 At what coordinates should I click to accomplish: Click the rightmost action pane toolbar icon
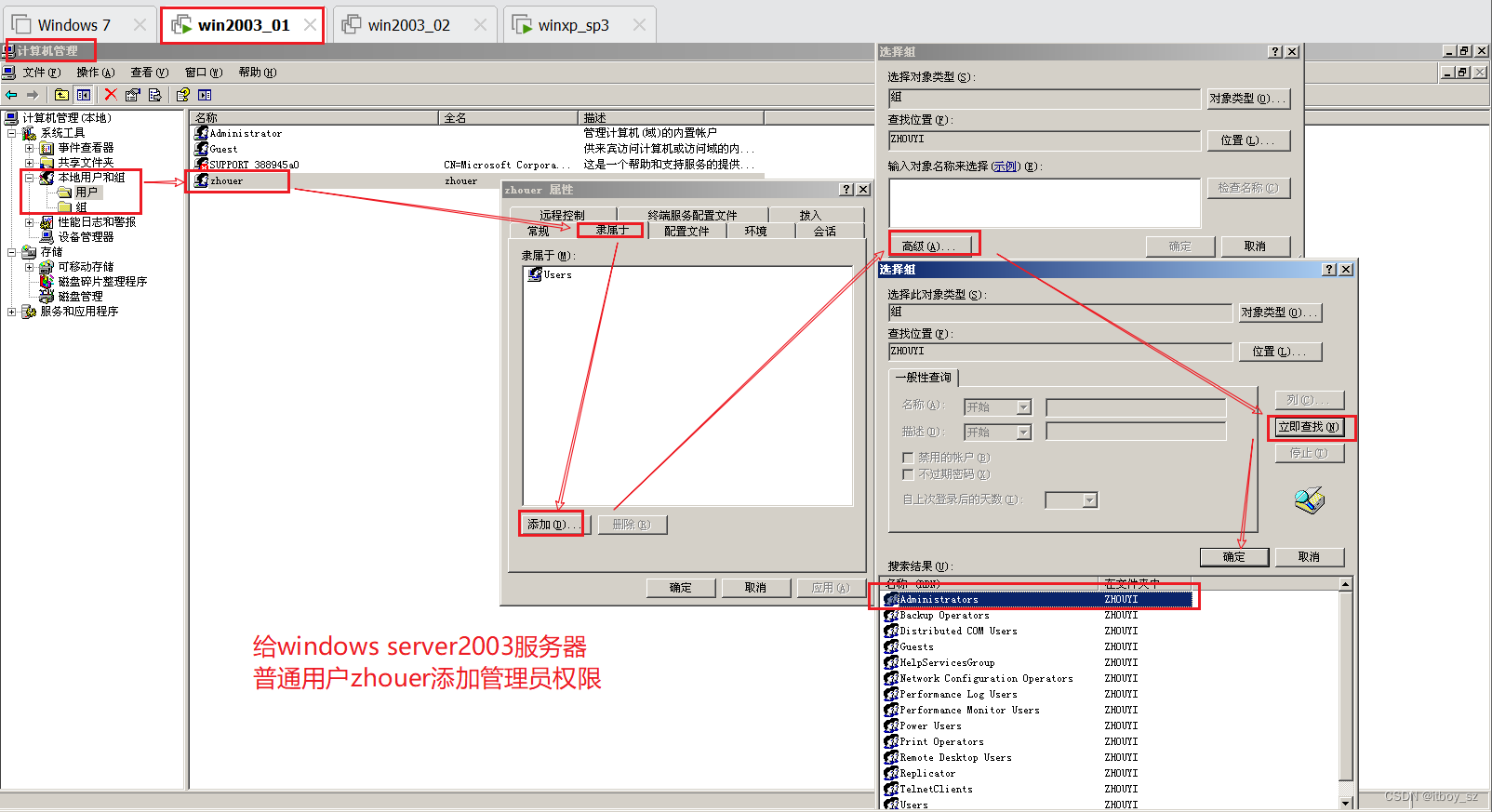pos(206,95)
